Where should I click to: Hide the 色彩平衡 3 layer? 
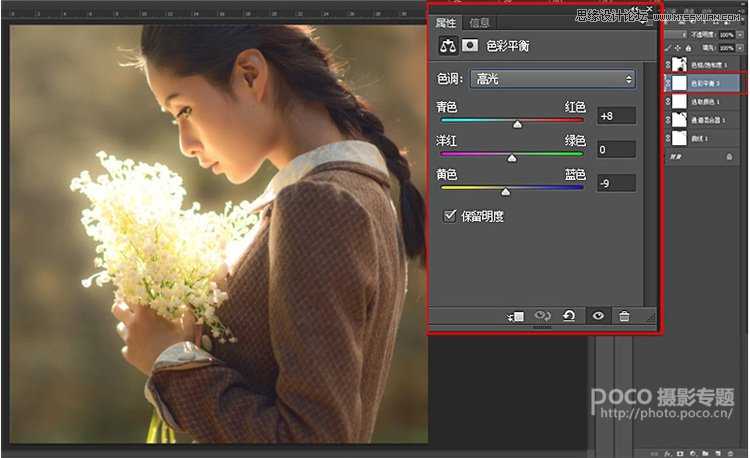coord(669,84)
